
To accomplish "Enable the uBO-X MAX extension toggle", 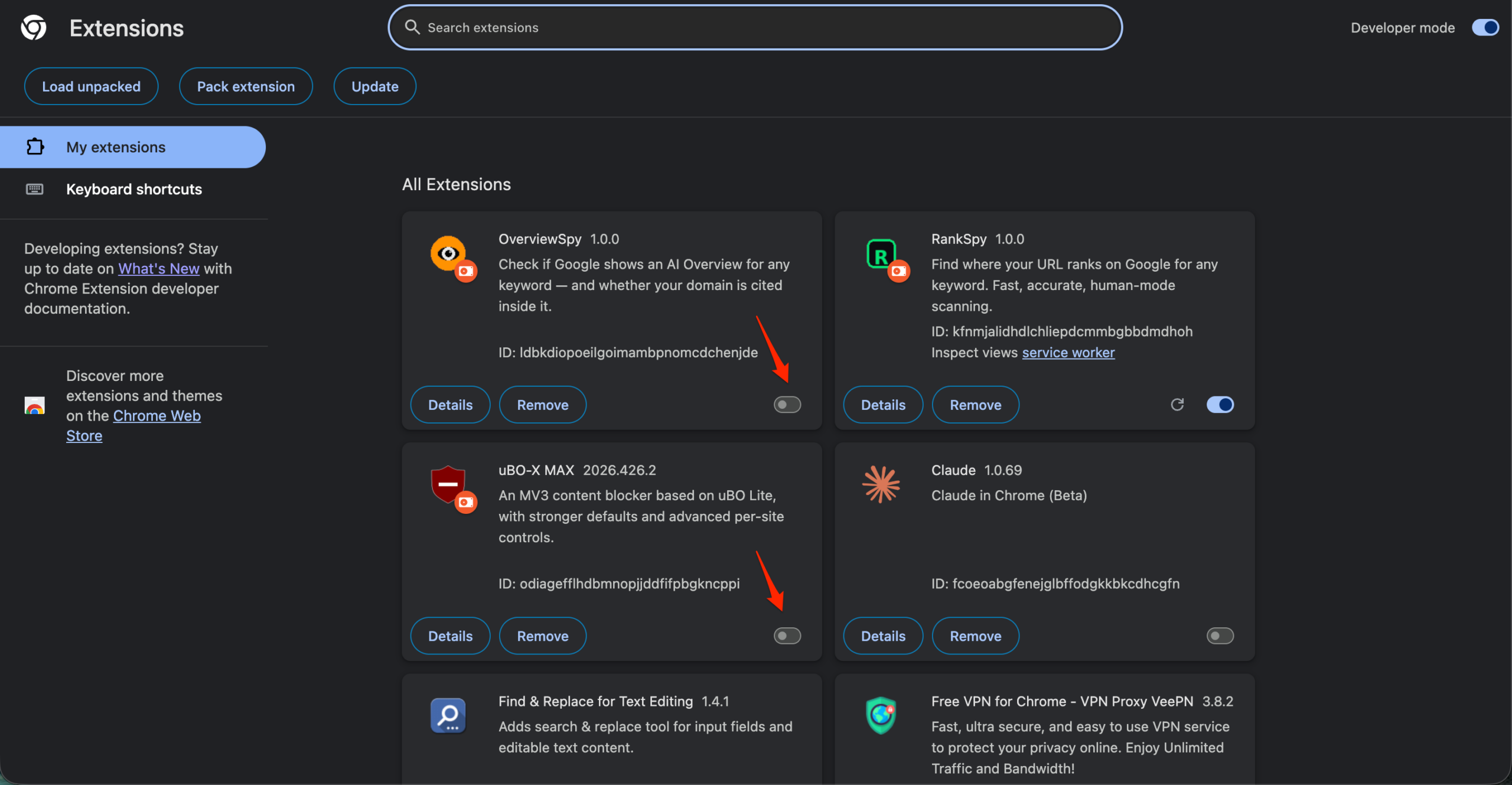I will point(787,636).
